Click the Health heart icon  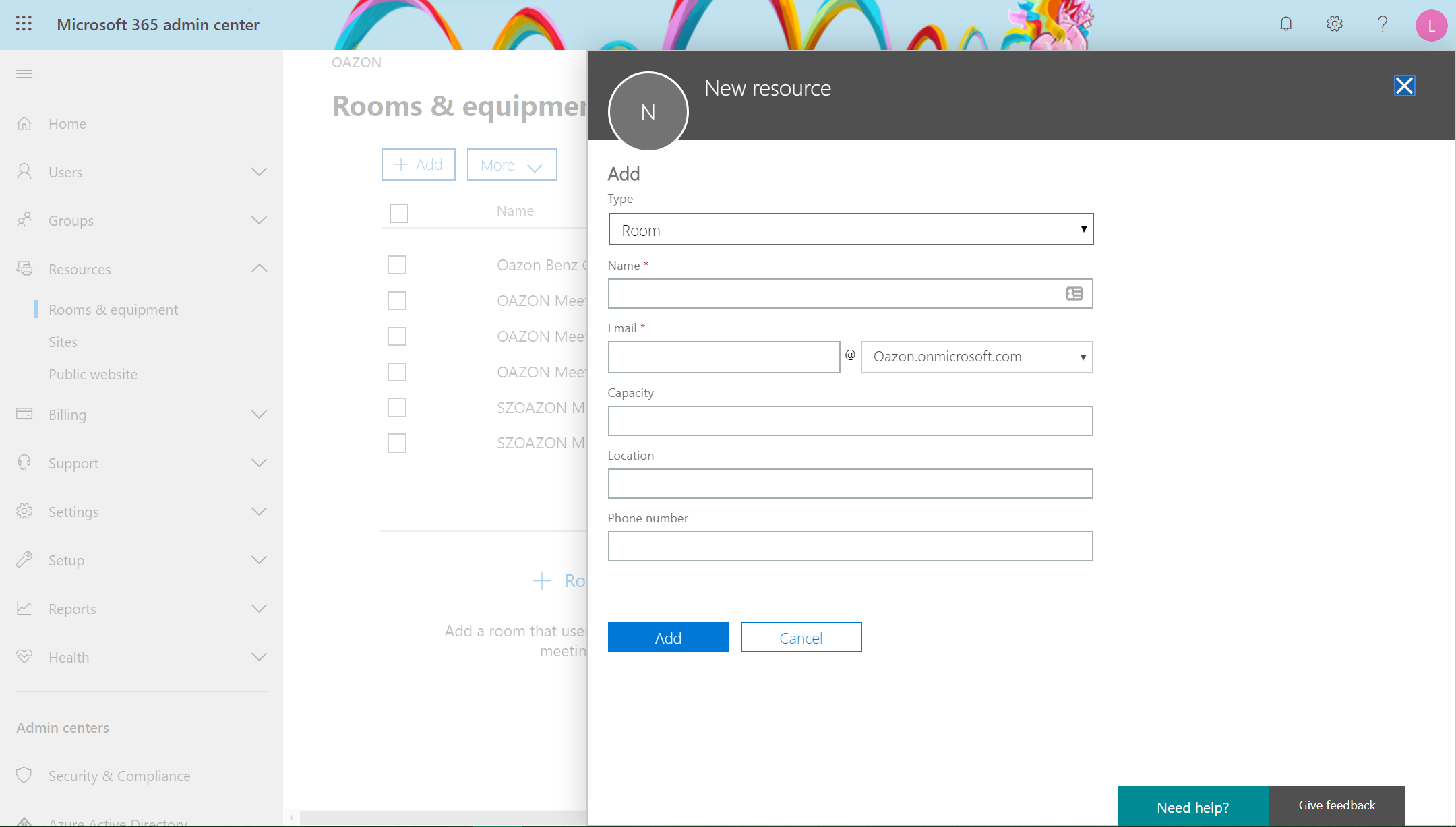pos(24,656)
